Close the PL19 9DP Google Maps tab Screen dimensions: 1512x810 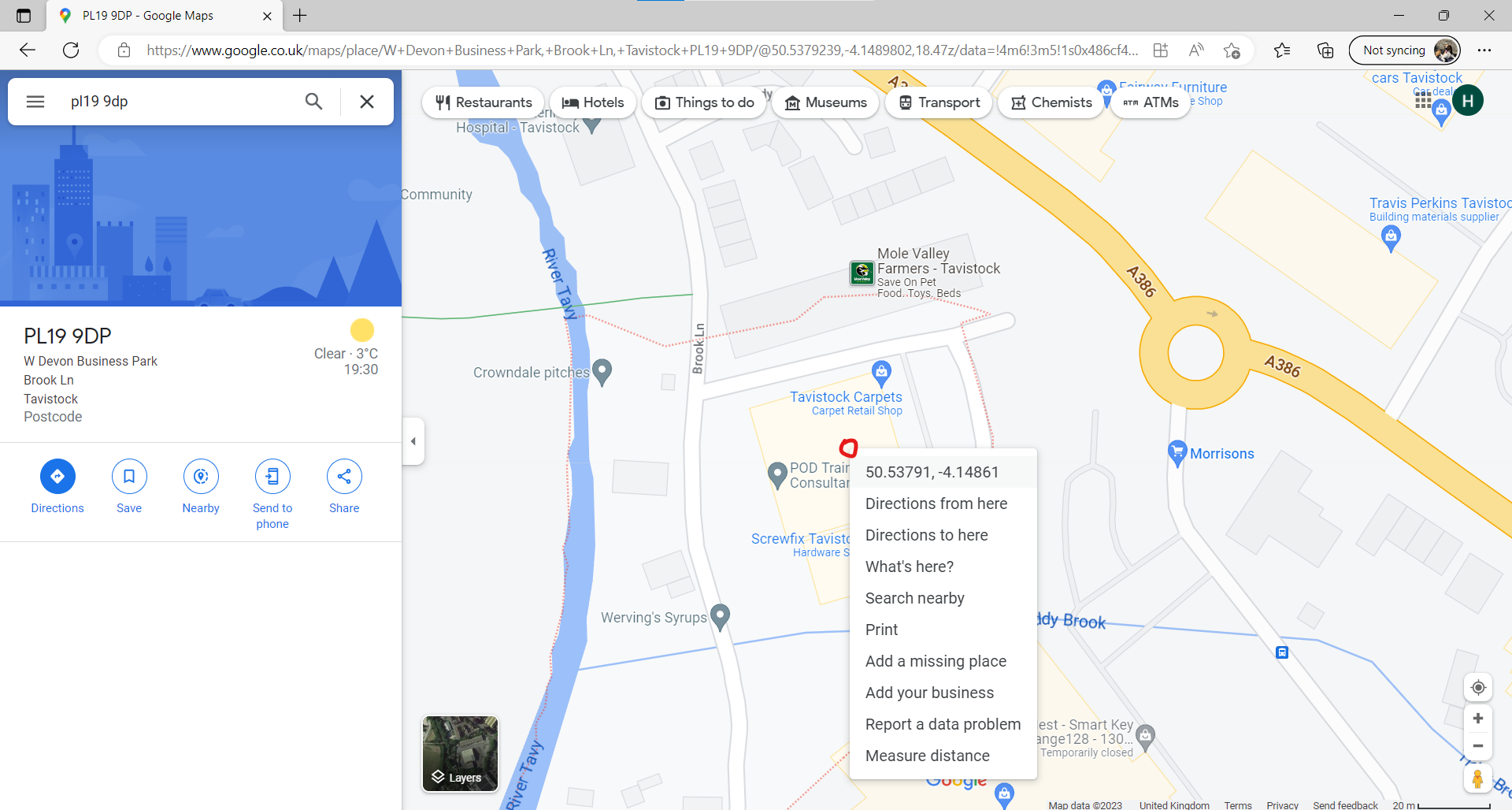267,16
